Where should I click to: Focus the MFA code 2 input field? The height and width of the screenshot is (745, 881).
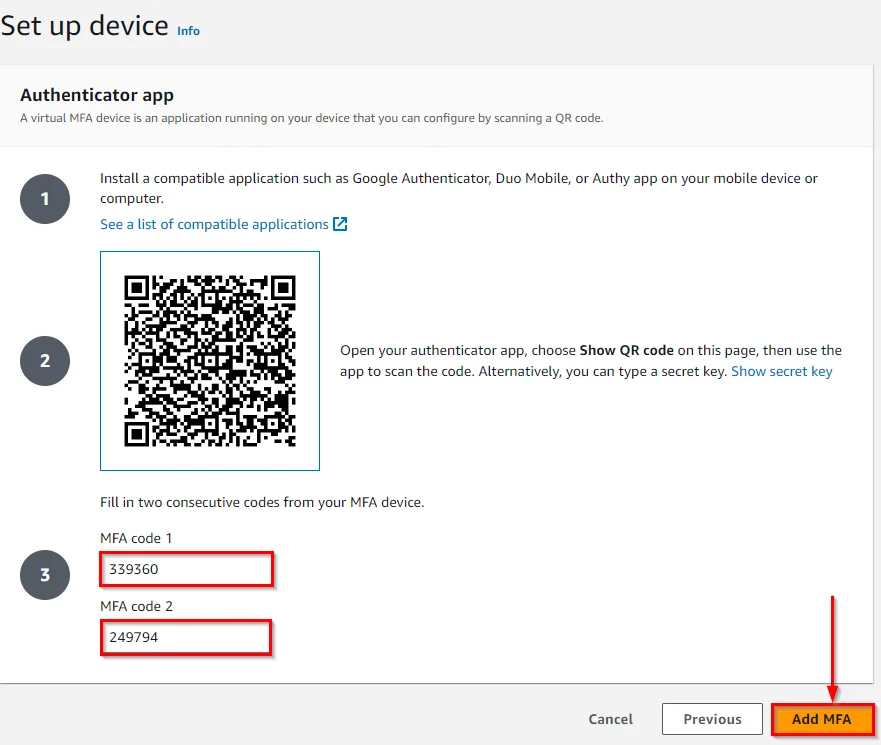click(186, 637)
